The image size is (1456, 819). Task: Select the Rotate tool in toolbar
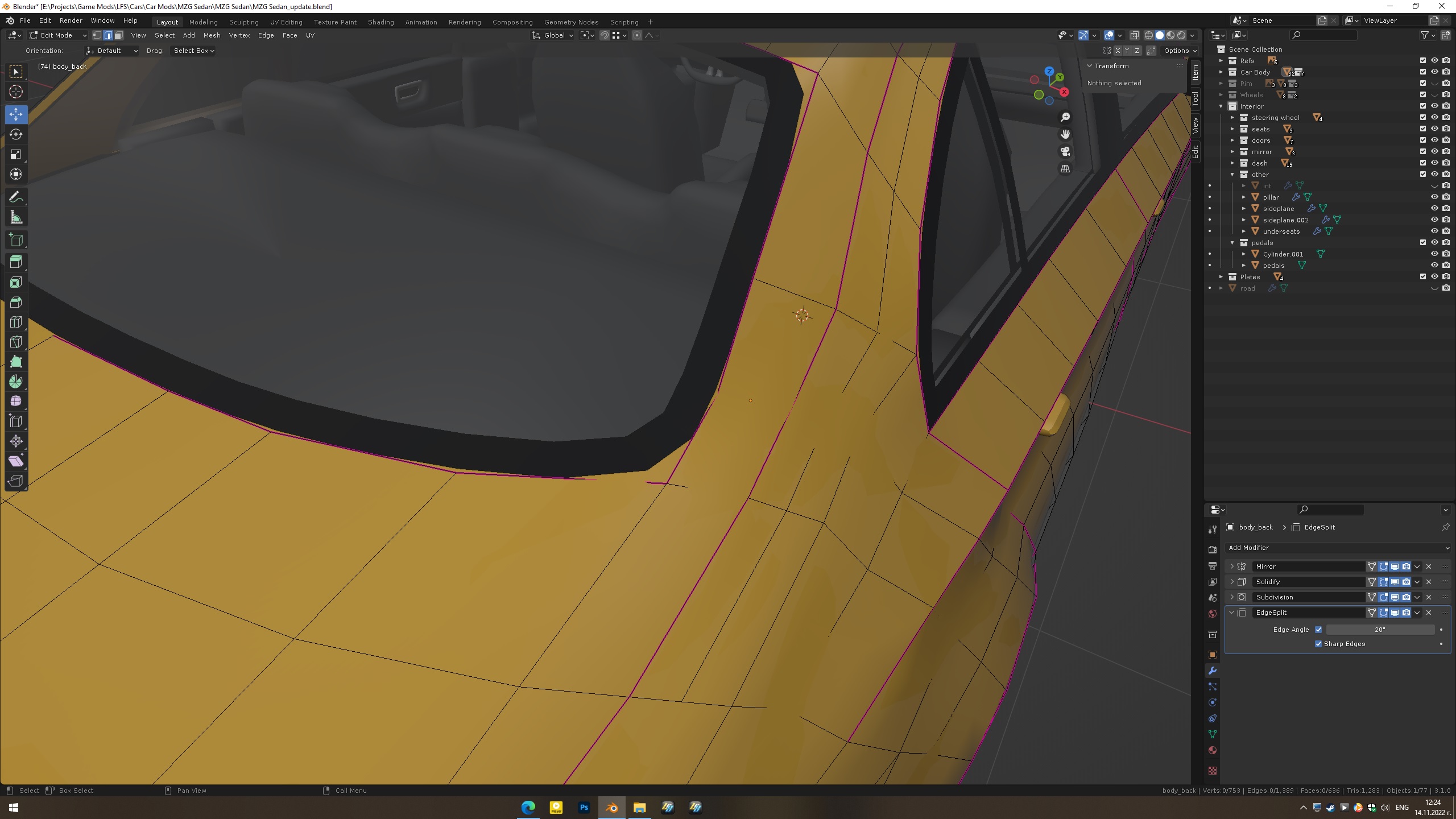pyautogui.click(x=16, y=134)
